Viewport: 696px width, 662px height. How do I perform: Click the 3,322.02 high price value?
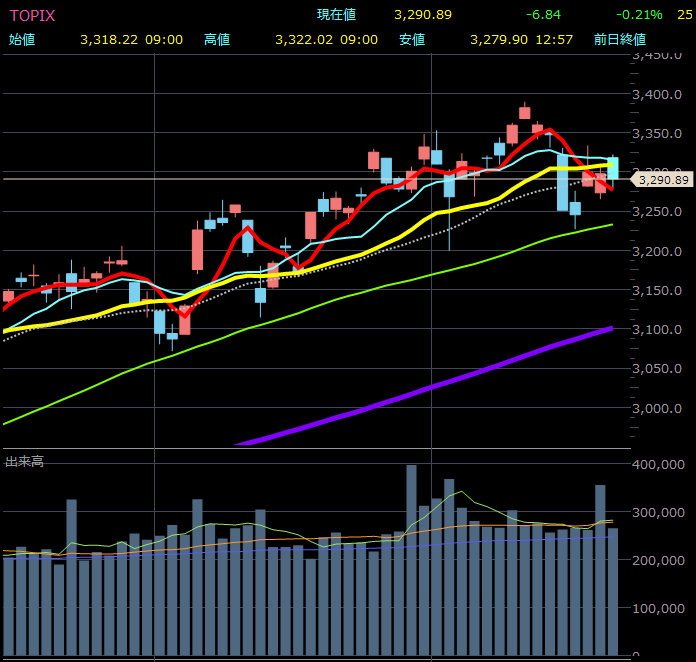click(305, 39)
